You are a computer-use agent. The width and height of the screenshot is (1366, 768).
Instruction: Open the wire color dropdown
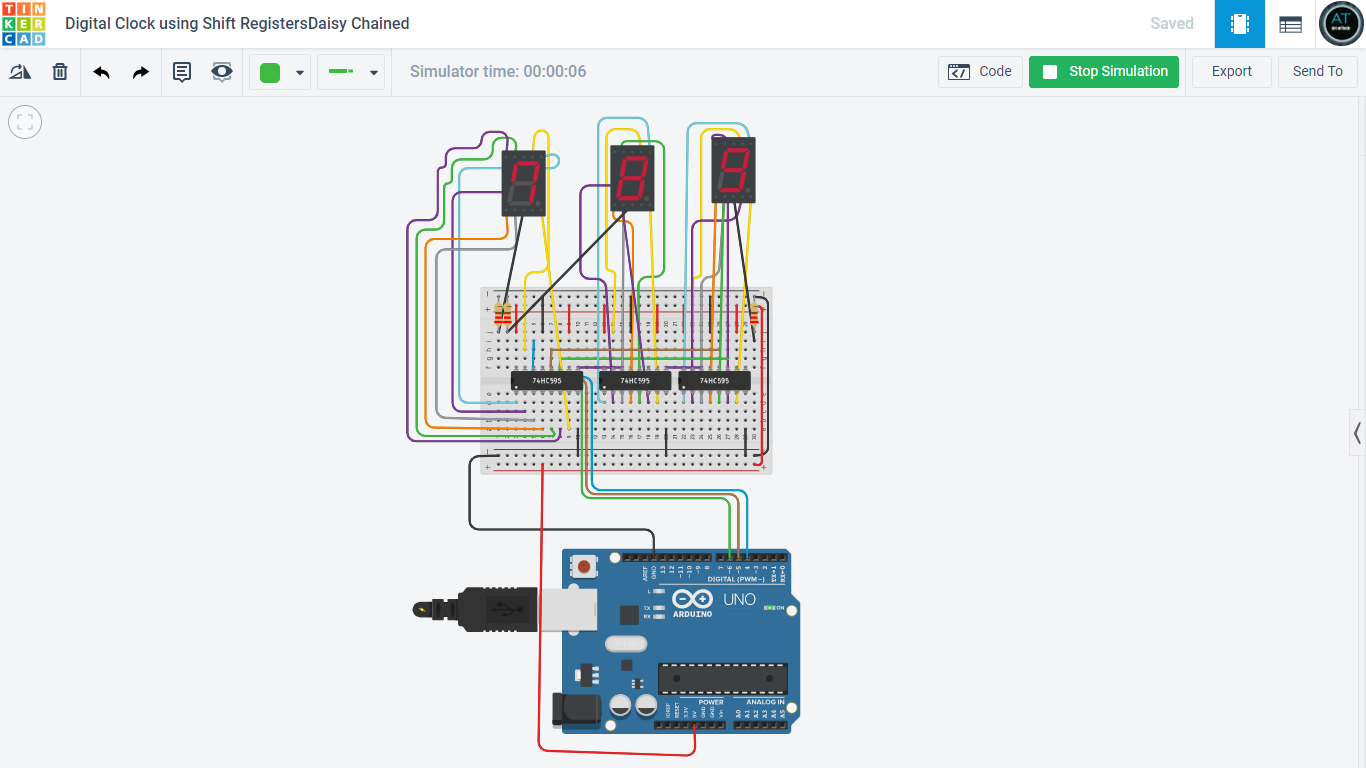pyautogui.click(x=298, y=71)
